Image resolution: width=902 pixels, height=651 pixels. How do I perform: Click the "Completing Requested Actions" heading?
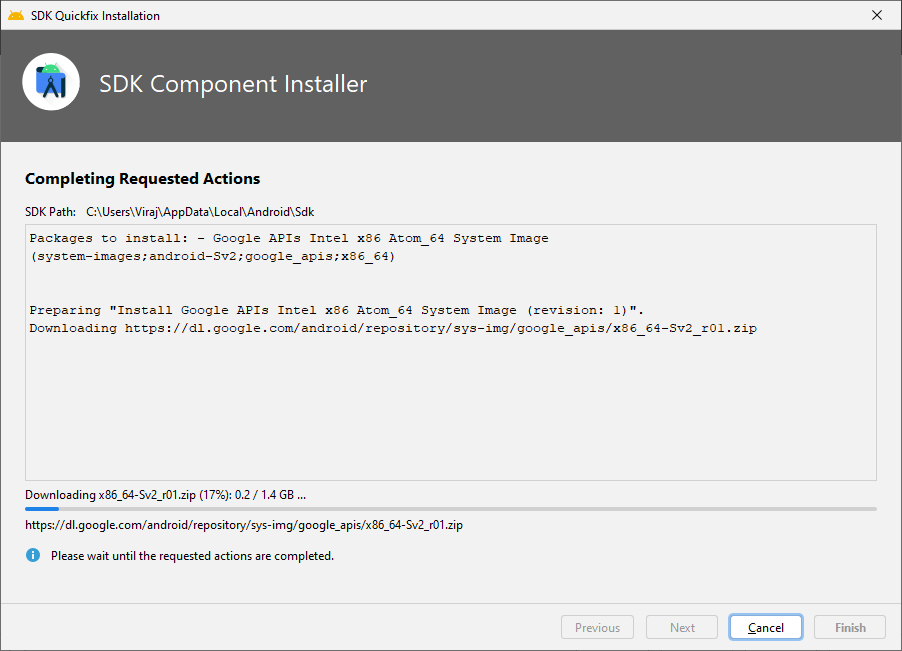[142, 179]
